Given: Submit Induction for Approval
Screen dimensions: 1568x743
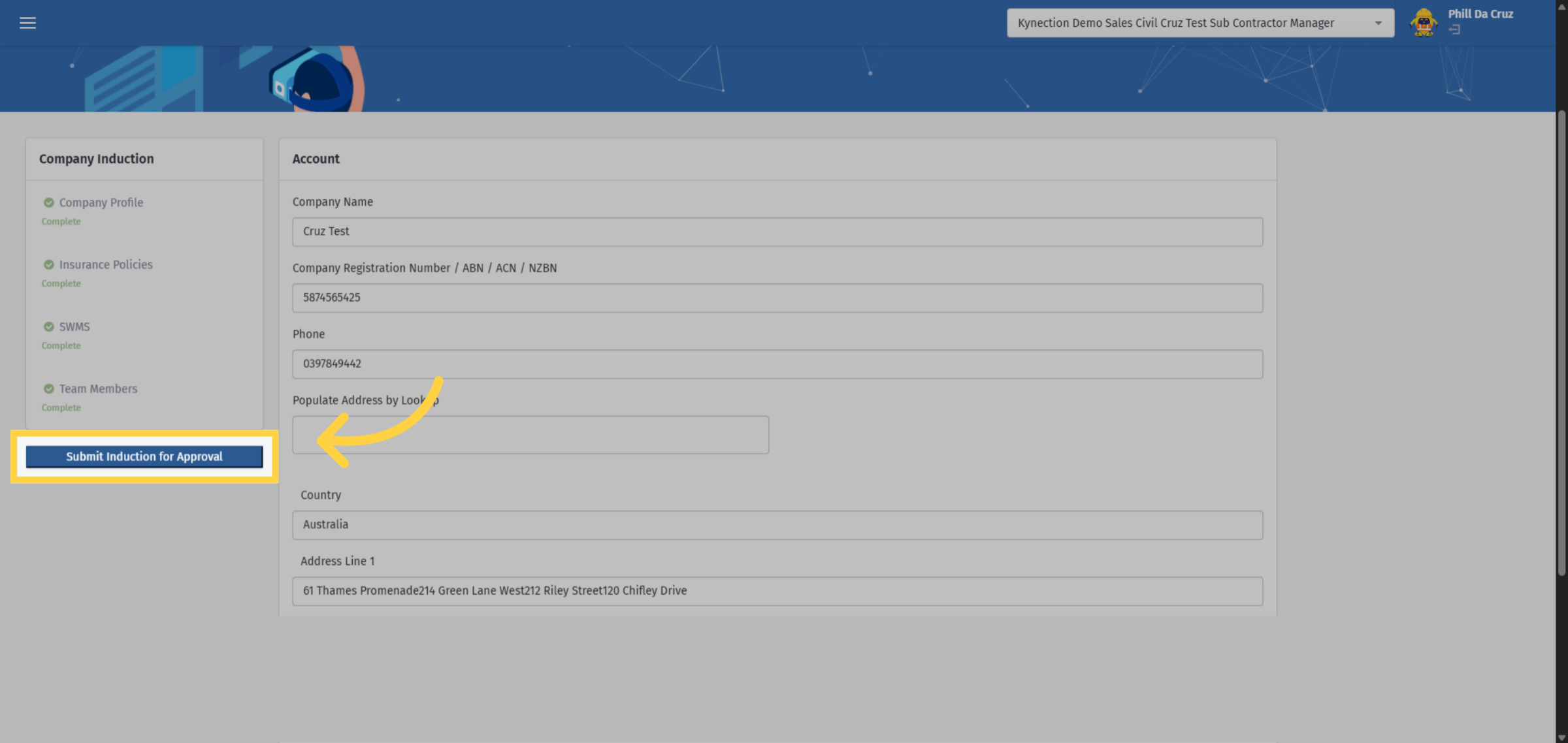Looking at the screenshot, I should point(144,456).
